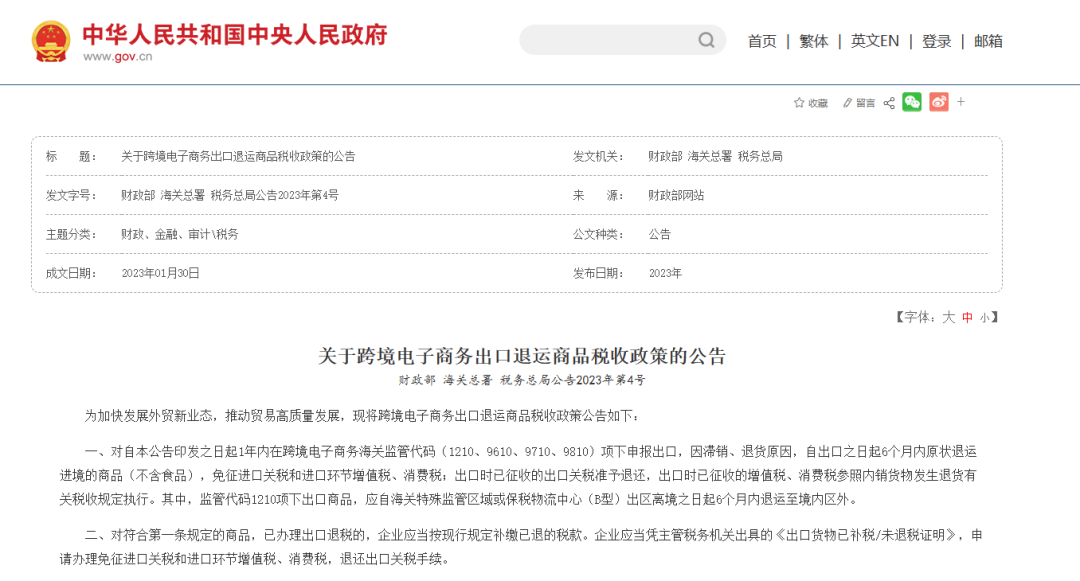This screenshot has width=1080, height=581.
Task: Click the 收藏 label text
Action: click(818, 103)
